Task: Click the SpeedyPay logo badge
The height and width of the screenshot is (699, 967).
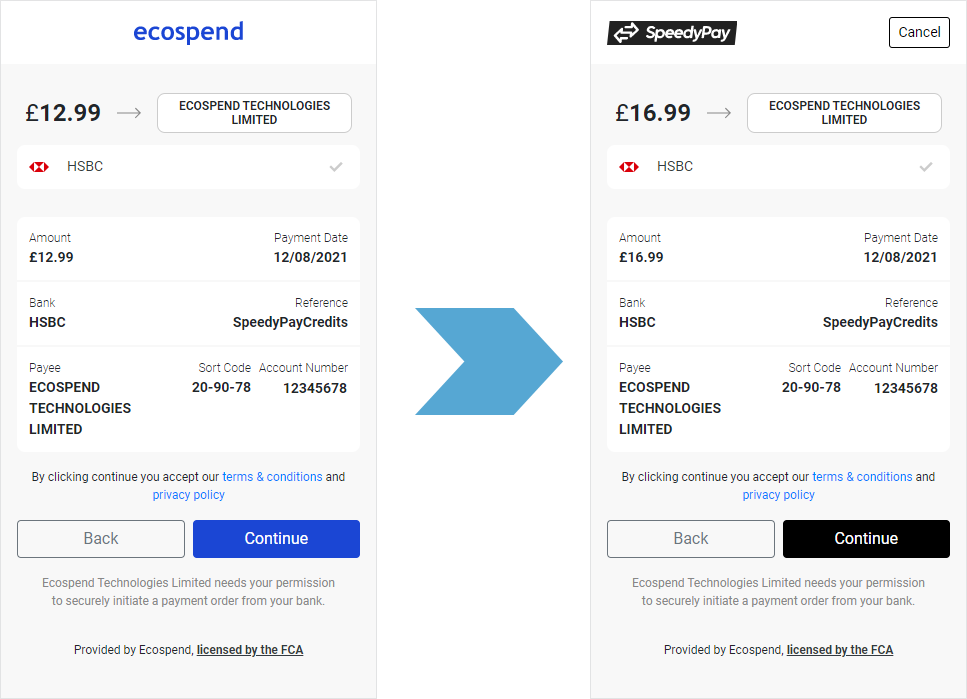Action: pyautogui.click(x=671, y=32)
